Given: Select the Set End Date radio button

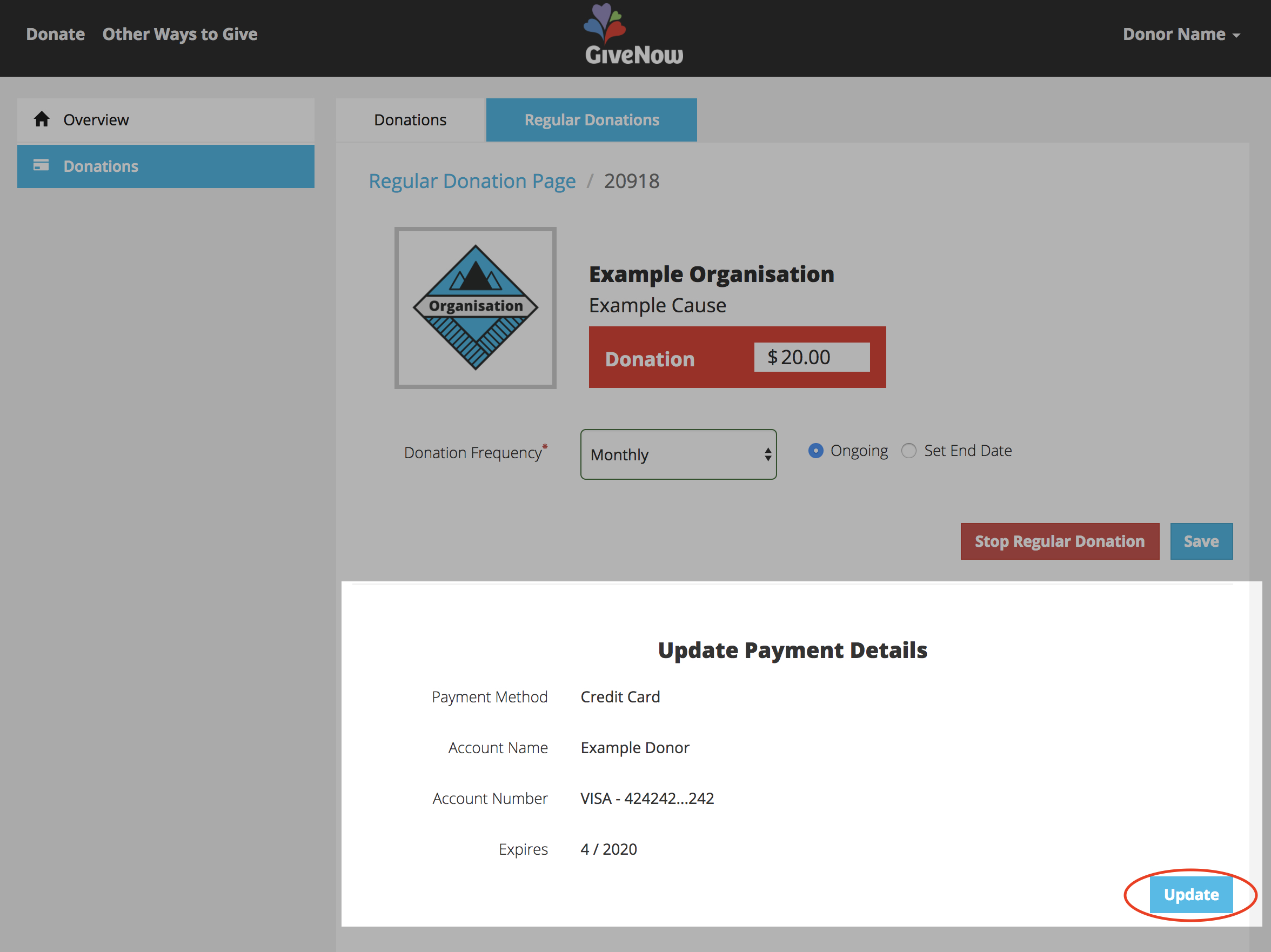Looking at the screenshot, I should coord(908,451).
